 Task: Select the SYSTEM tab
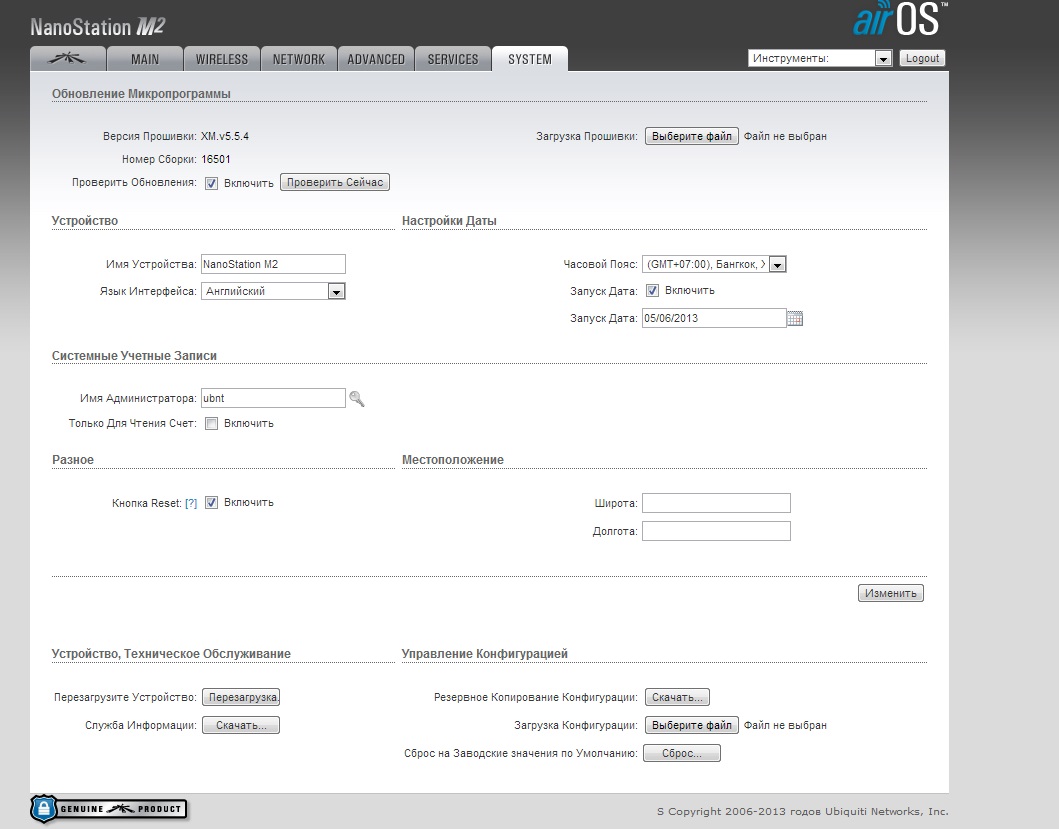[x=530, y=59]
